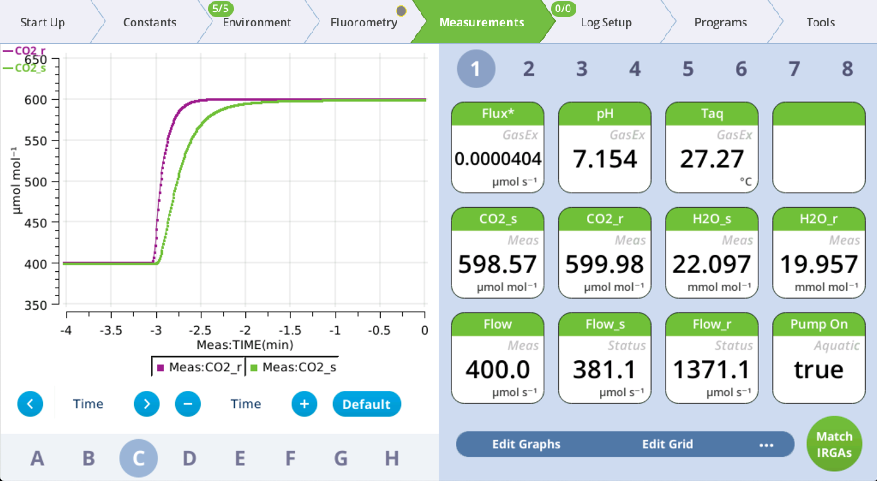The width and height of the screenshot is (877, 481).
Task: Open the three-dots more options menu
Action: click(x=766, y=444)
